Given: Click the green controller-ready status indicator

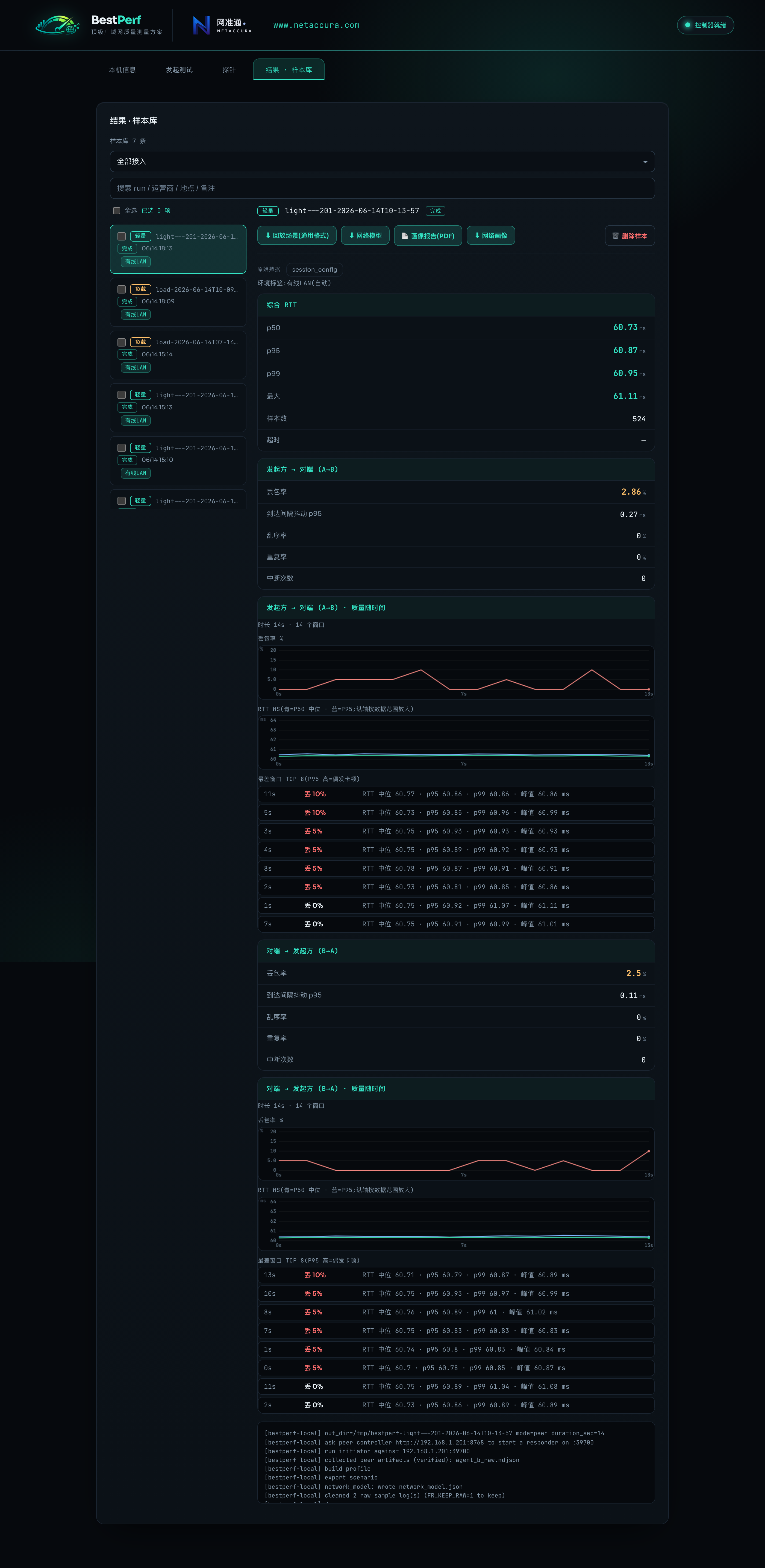Looking at the screenshot, I should pyautogui.click(x=705, y=25).
